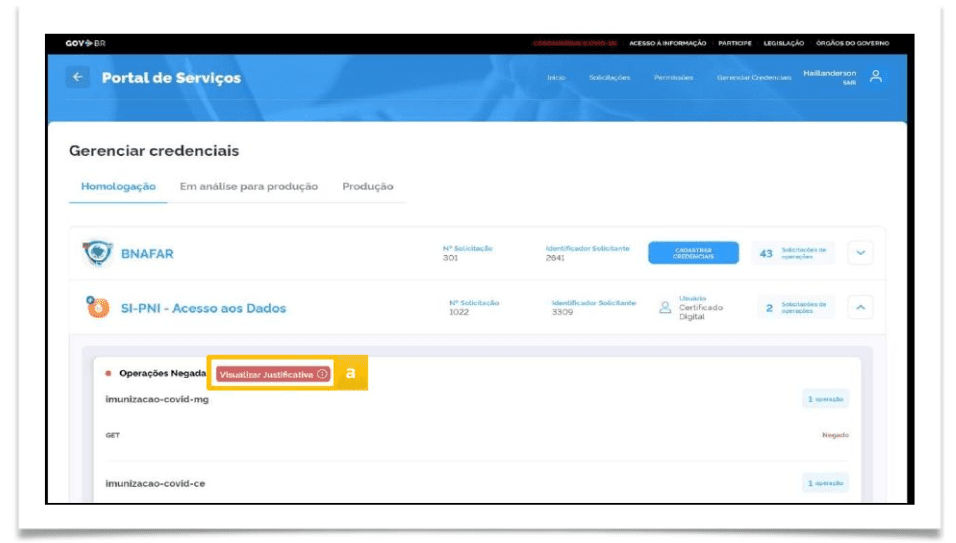Screen dimensions: 956x543
Task: Click the Cadastrar Credenciais button
Action: [693, 253]
